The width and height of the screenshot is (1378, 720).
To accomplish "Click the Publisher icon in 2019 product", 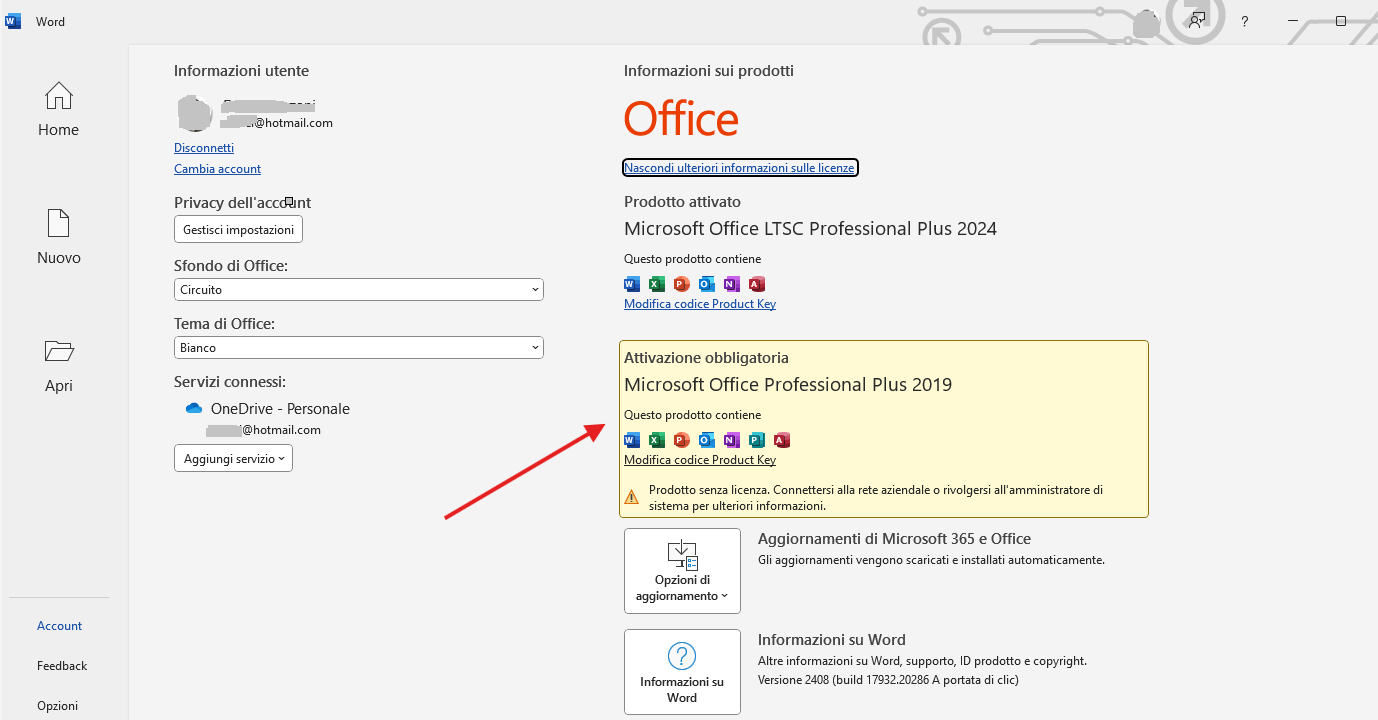I will 757,440.
